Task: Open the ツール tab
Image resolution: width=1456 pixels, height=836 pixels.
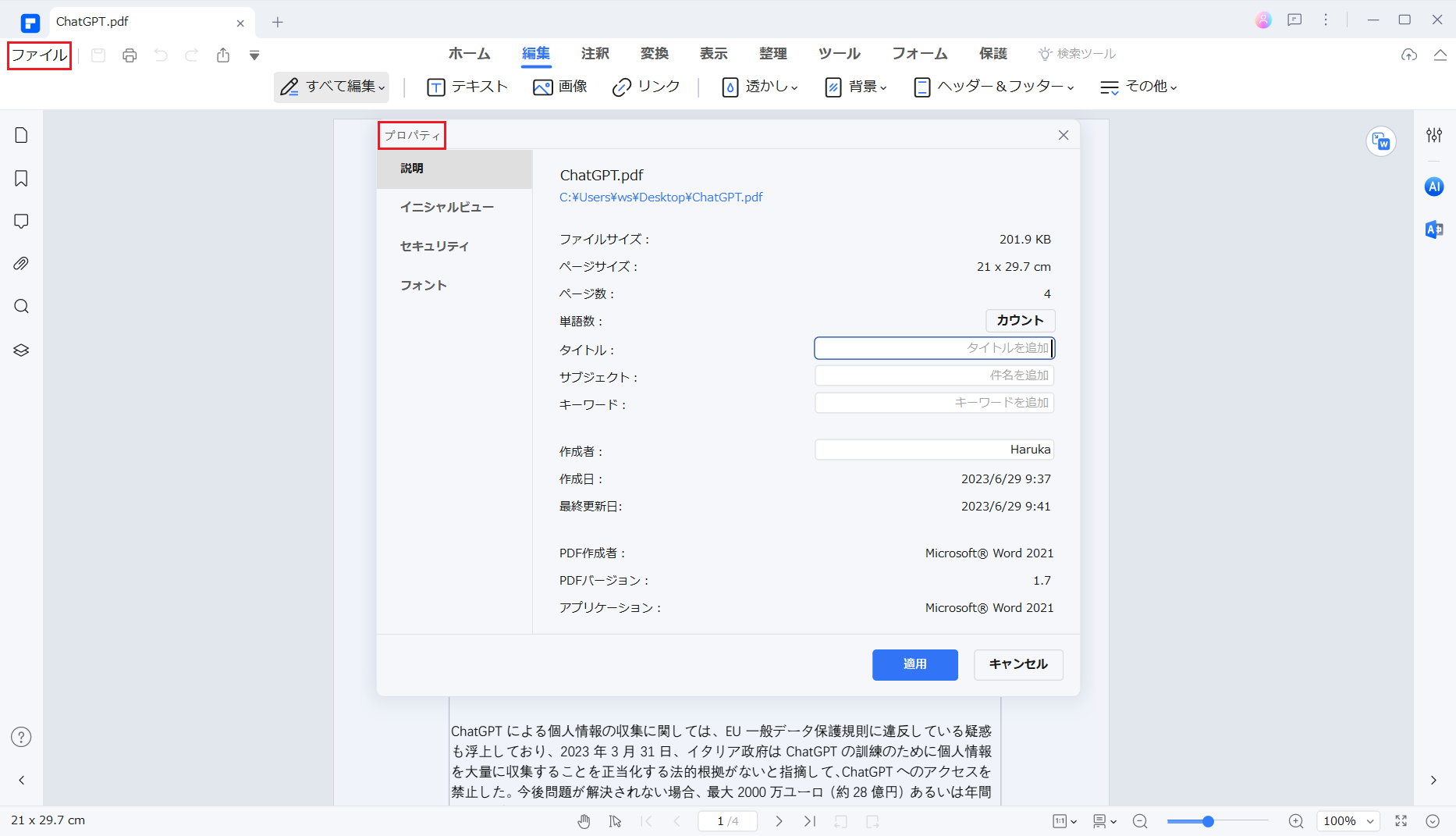Action: tap(840, 53)
